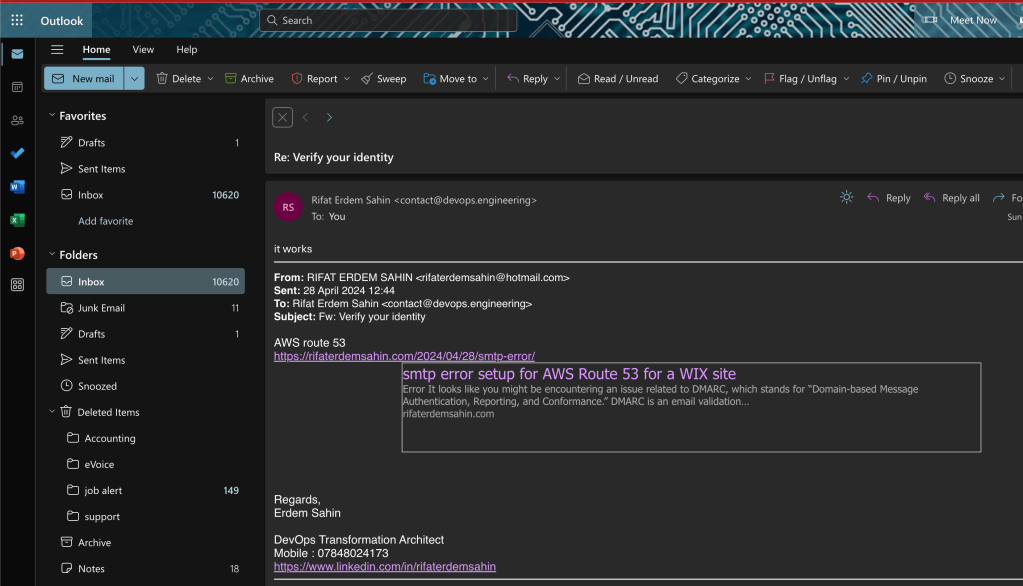The image size is (1023, 586).
Task: Collapse the Deleted Items folder tree
Action: coord(52,412)
